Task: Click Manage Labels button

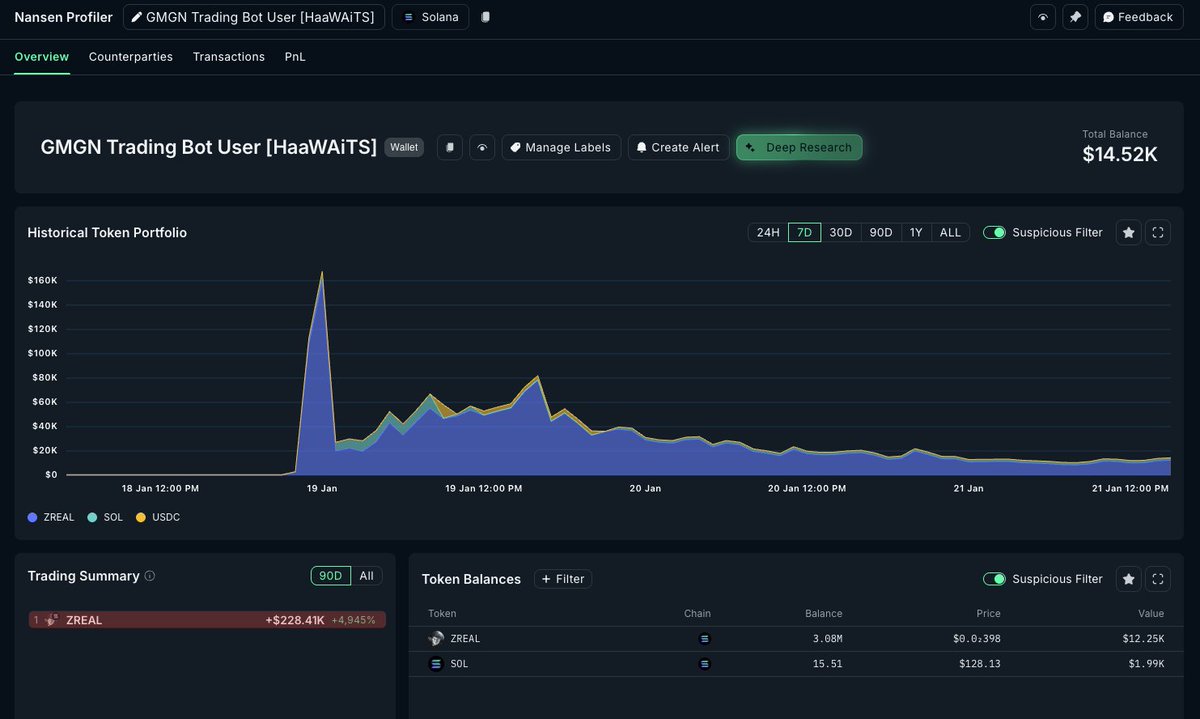Action: (x=561, y=147)
